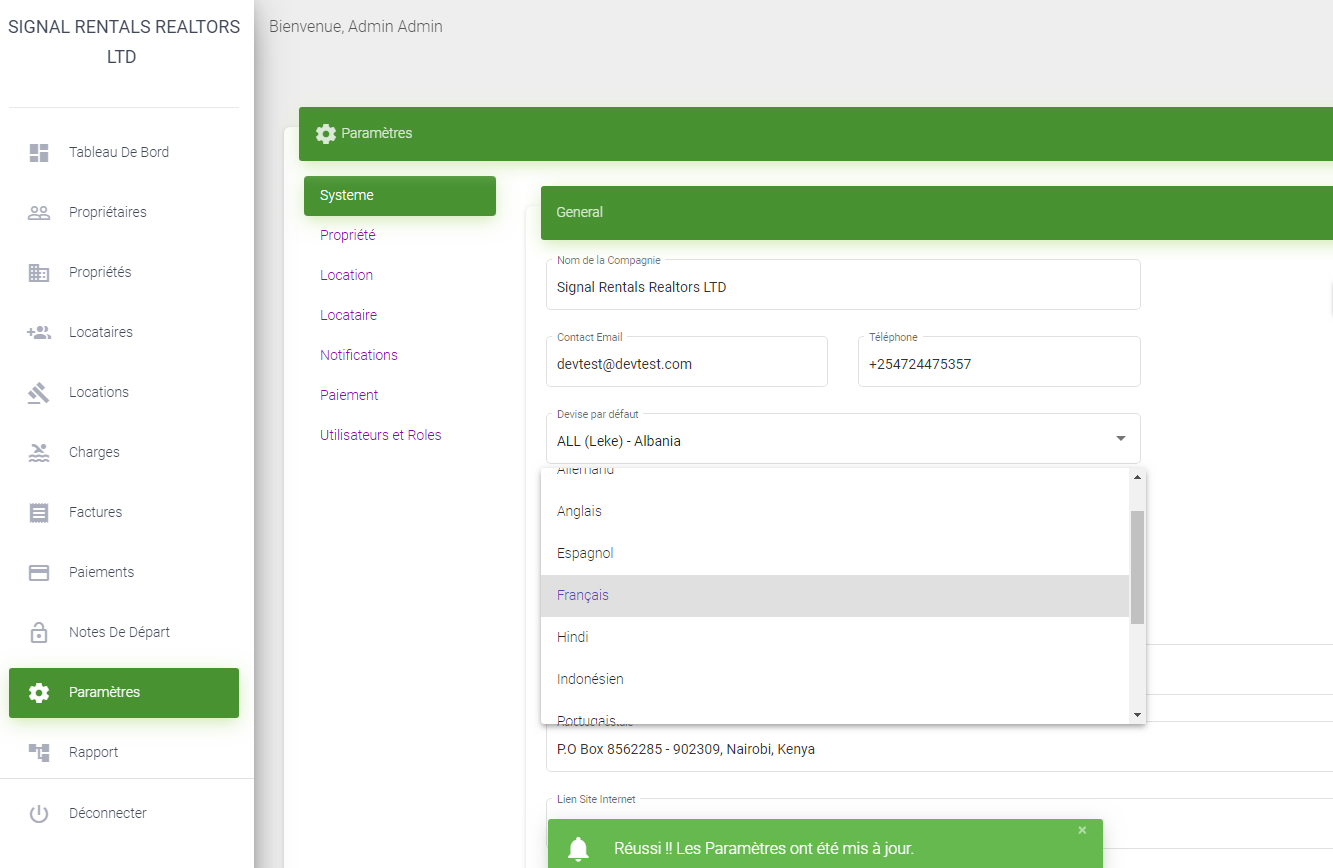The image size is (1333, 868).
Task: Select the Propriétaires people icon
Action: (38, 212)
